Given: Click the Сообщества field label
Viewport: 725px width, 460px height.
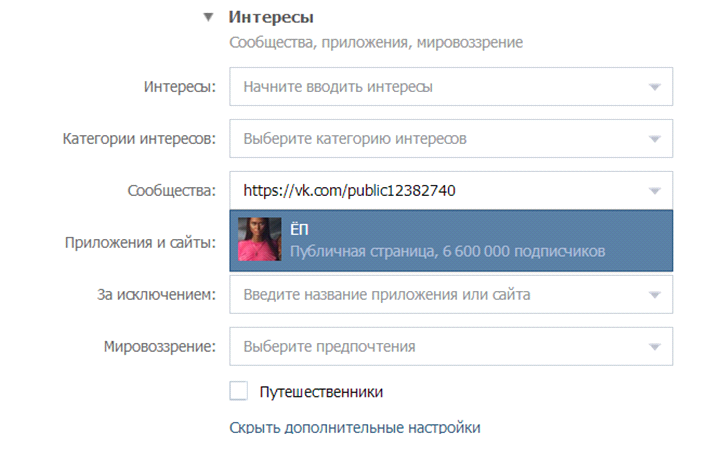Looking at the screenshot, I should point(172,190).
